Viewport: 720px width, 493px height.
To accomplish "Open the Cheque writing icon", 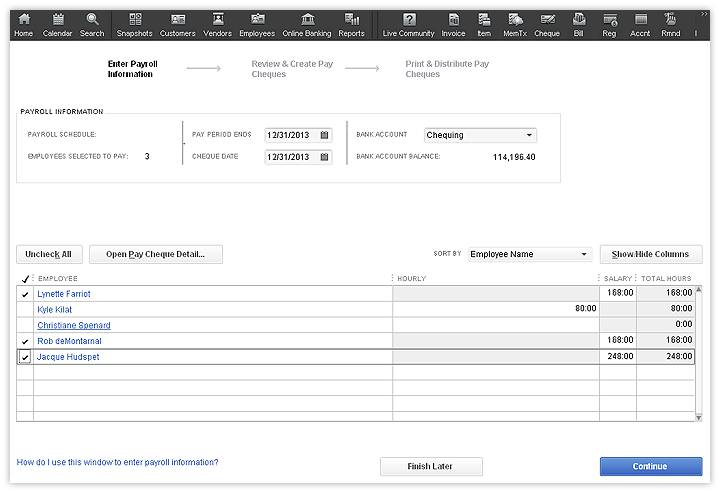I will [x=547, y=25].
